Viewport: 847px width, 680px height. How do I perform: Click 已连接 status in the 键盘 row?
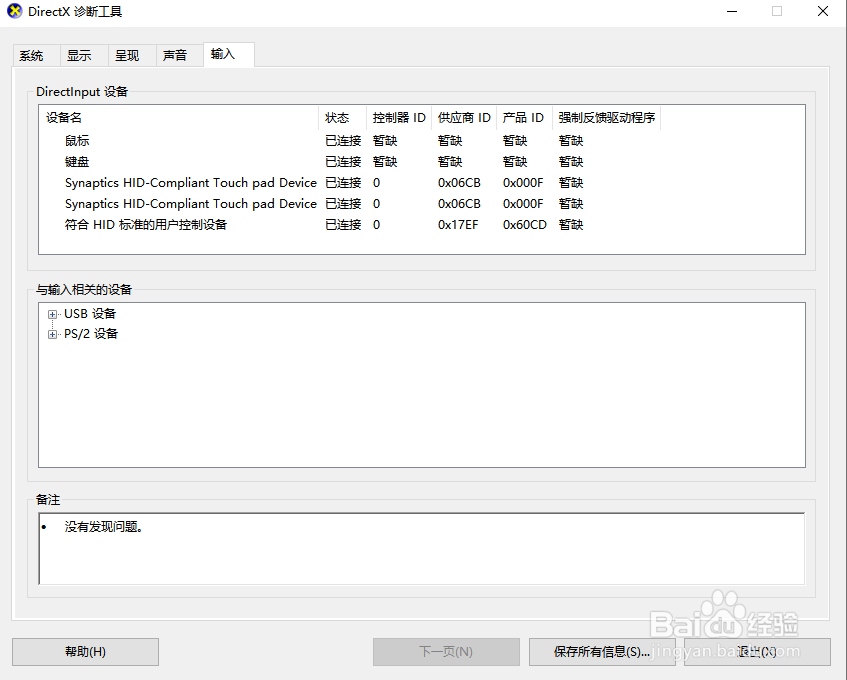coord(343,161)
